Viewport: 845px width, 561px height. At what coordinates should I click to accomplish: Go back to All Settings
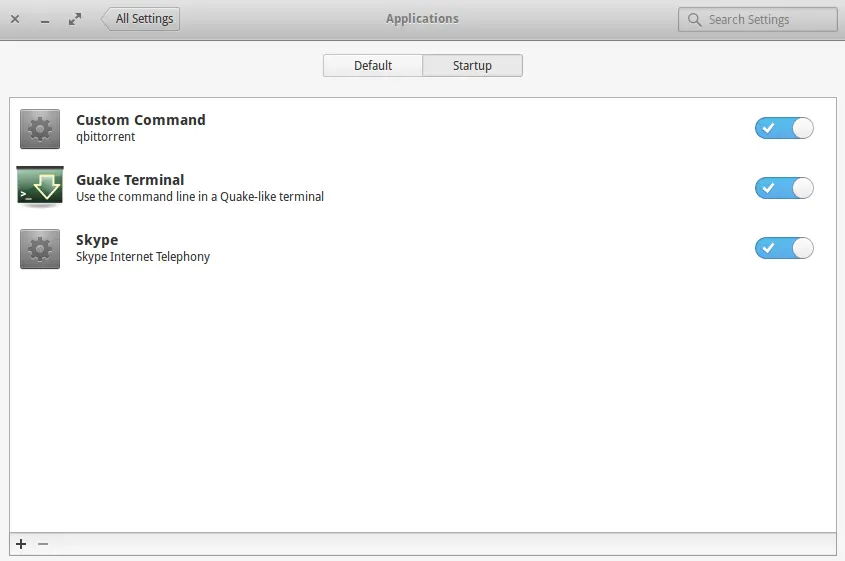(142, 19)
